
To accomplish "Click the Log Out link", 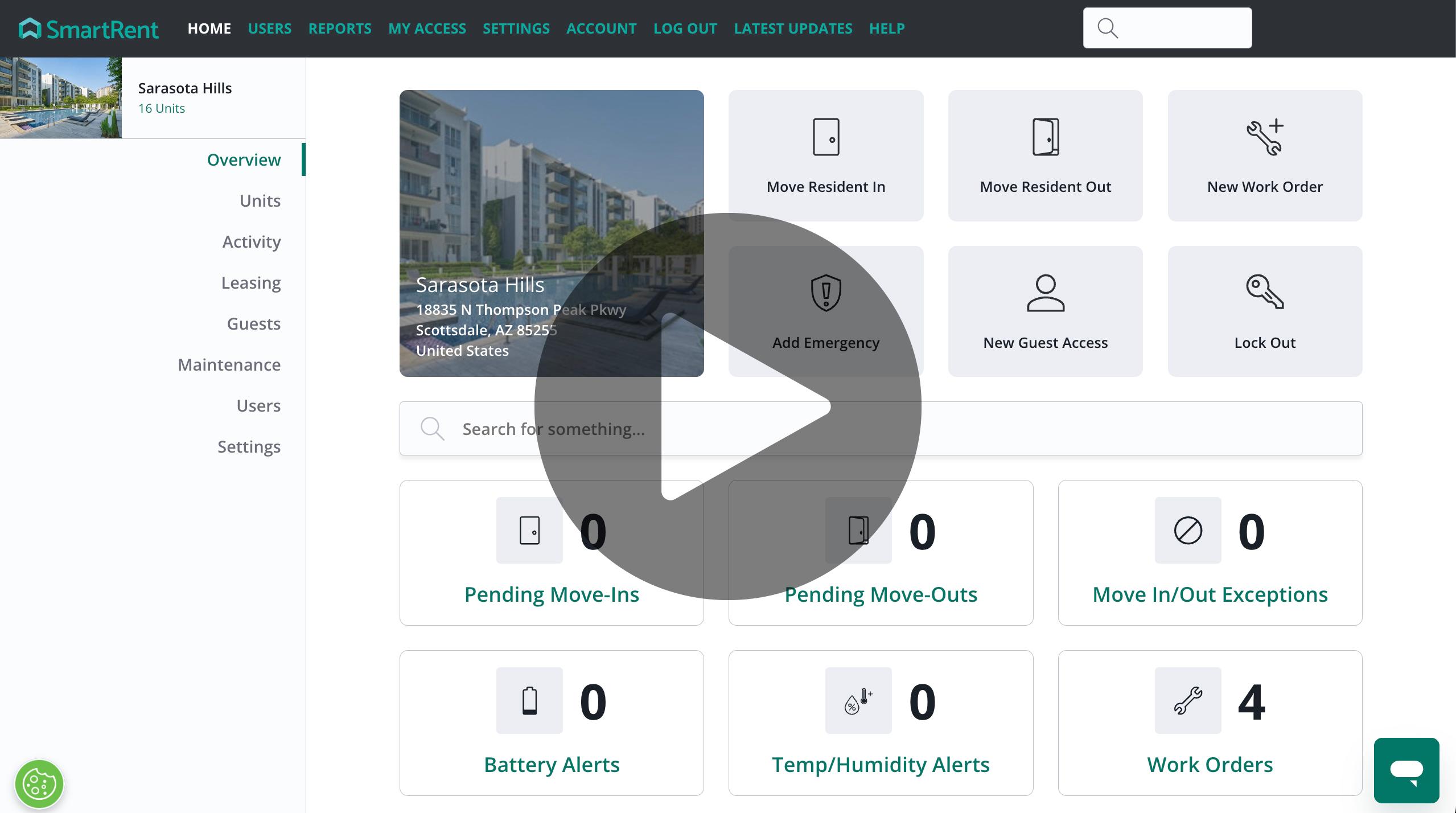I will click(x=685, y=28).
